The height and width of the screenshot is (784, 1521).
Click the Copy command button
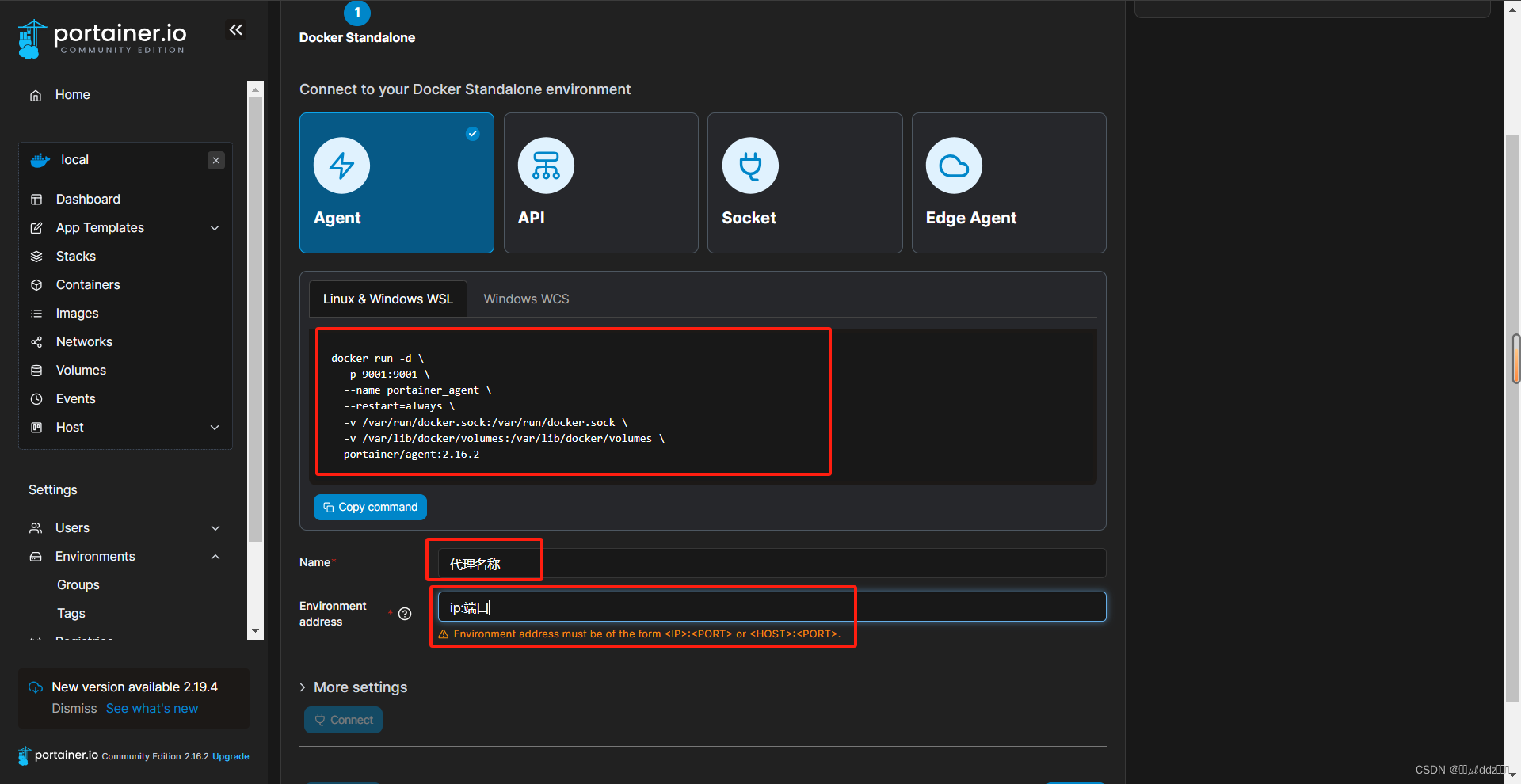click(x=370, y=508)
